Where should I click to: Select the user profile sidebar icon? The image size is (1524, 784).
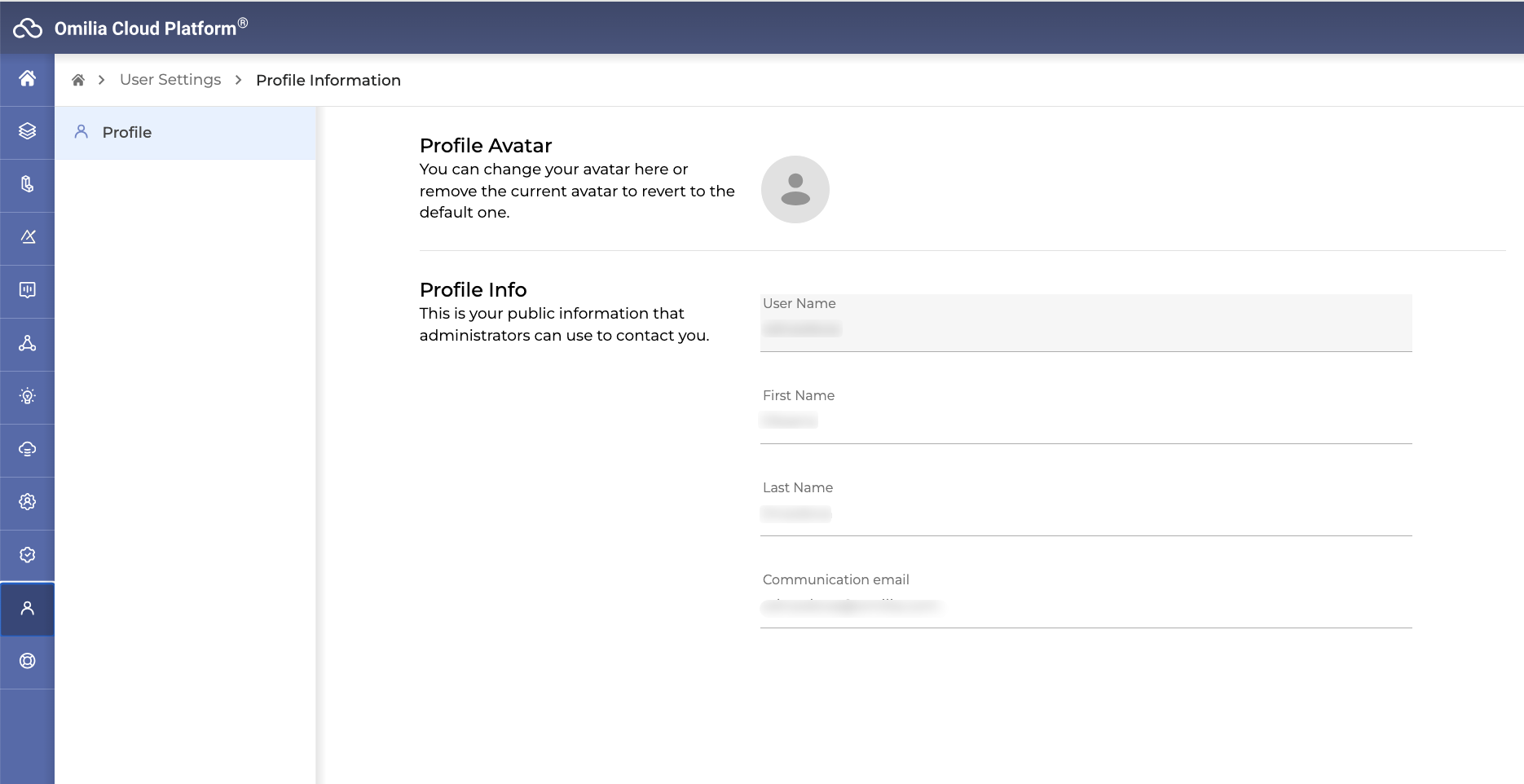(x=28, y=609)
